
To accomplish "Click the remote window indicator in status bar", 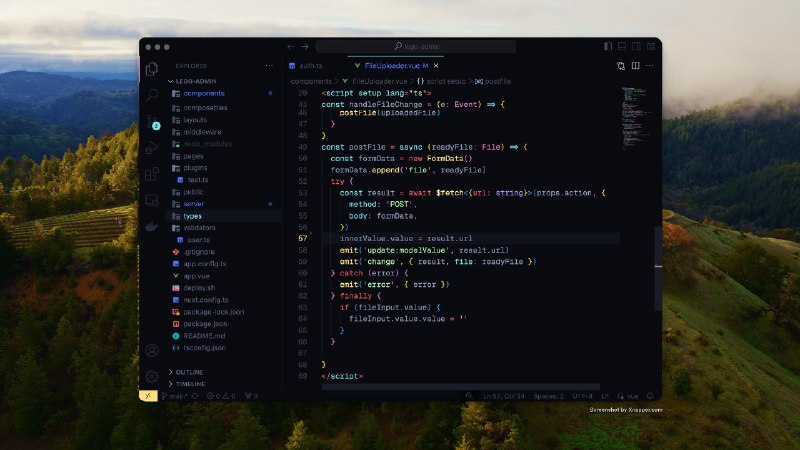I will pyautogui.click(x=148, y=396).
